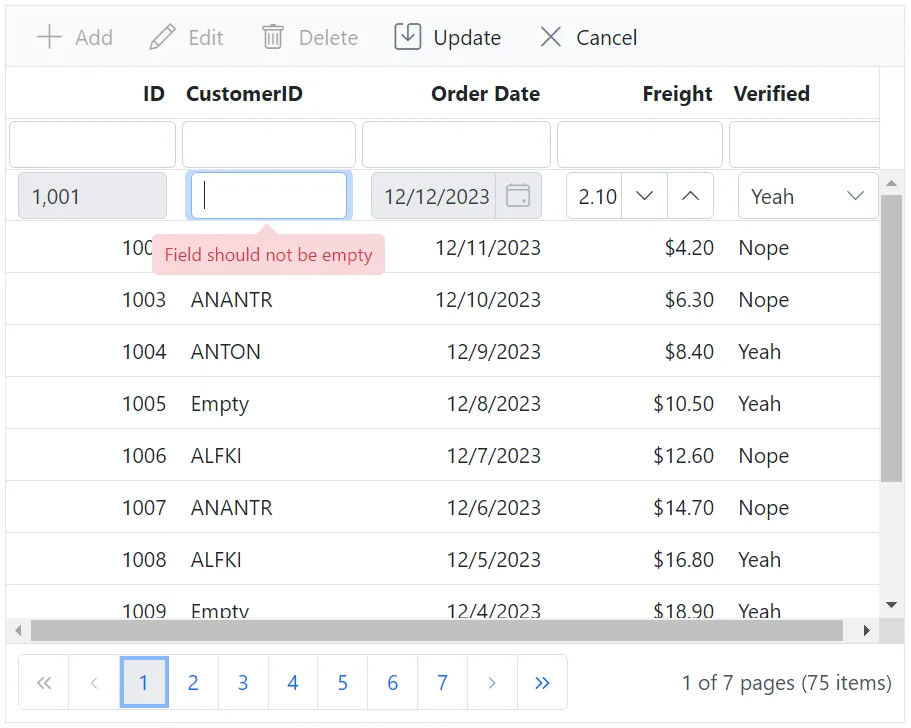Click the Order Date filter input box
Screen dimensions: 911x728
(x=456, y=144)
